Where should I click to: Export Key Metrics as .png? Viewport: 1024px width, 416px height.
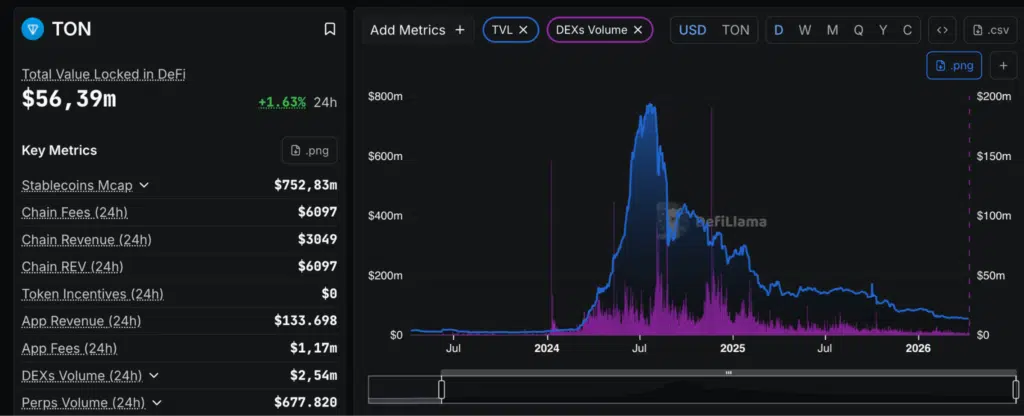[309, 151]
